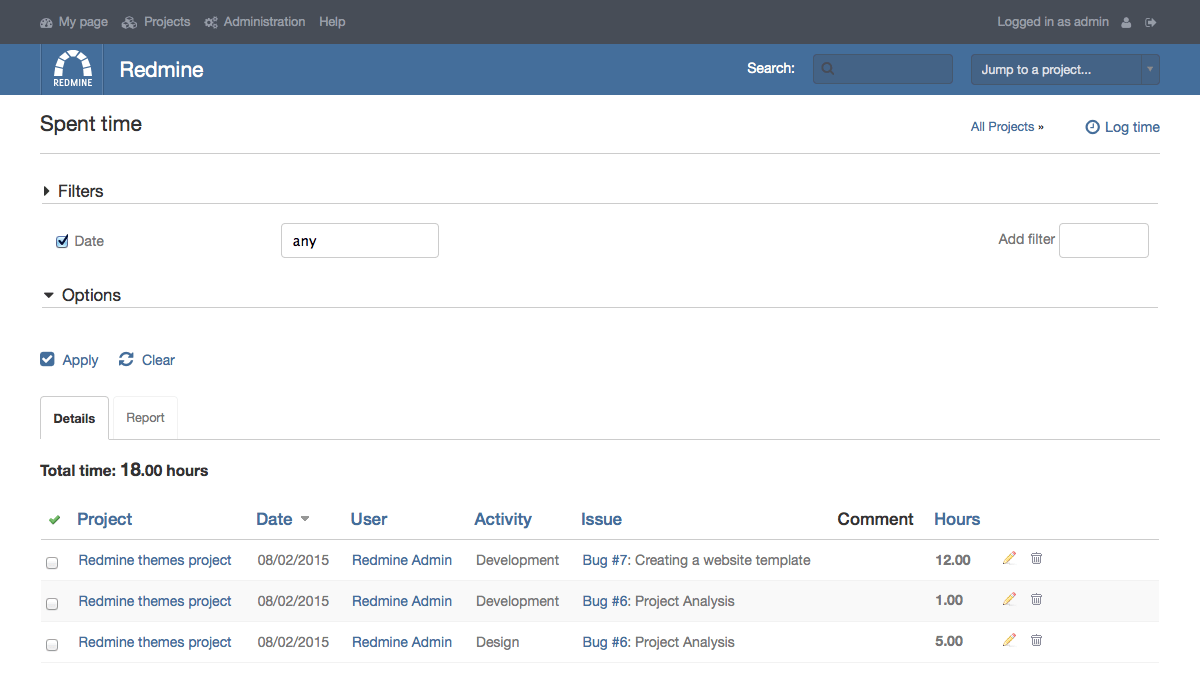Toggle the Date filter checkbox
Screen dimensions: 1200x686
62,241
